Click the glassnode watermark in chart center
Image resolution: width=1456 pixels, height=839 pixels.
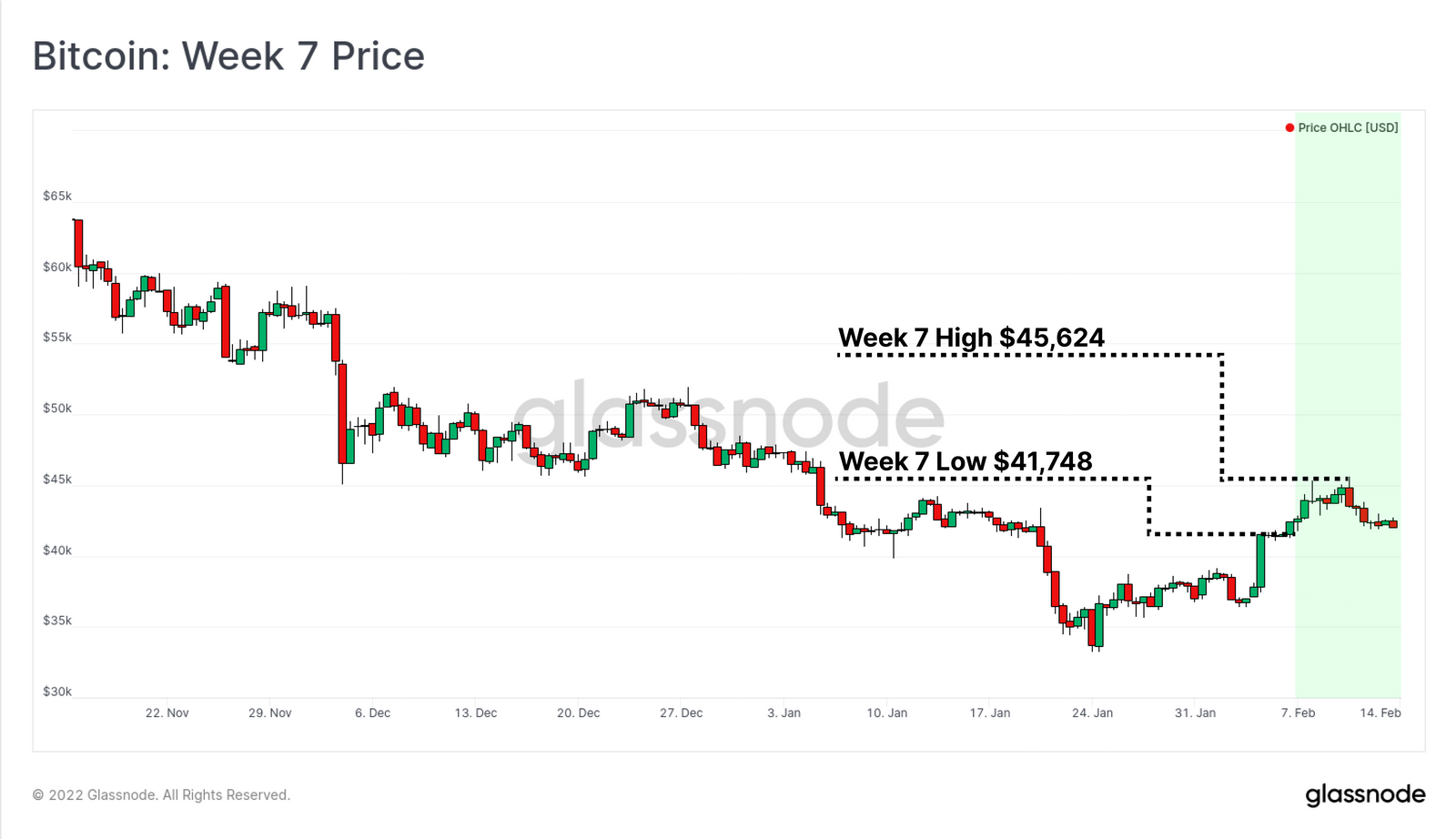(728, 417)
